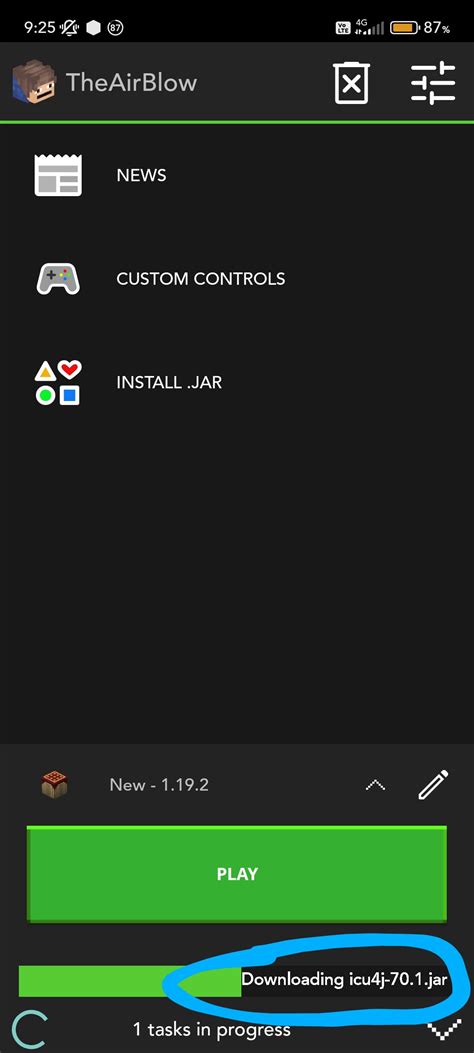This screenshot has height=1053, width=474.
Task: Expand task details with bottom chevron
Action: click(x=444, y=1029)
